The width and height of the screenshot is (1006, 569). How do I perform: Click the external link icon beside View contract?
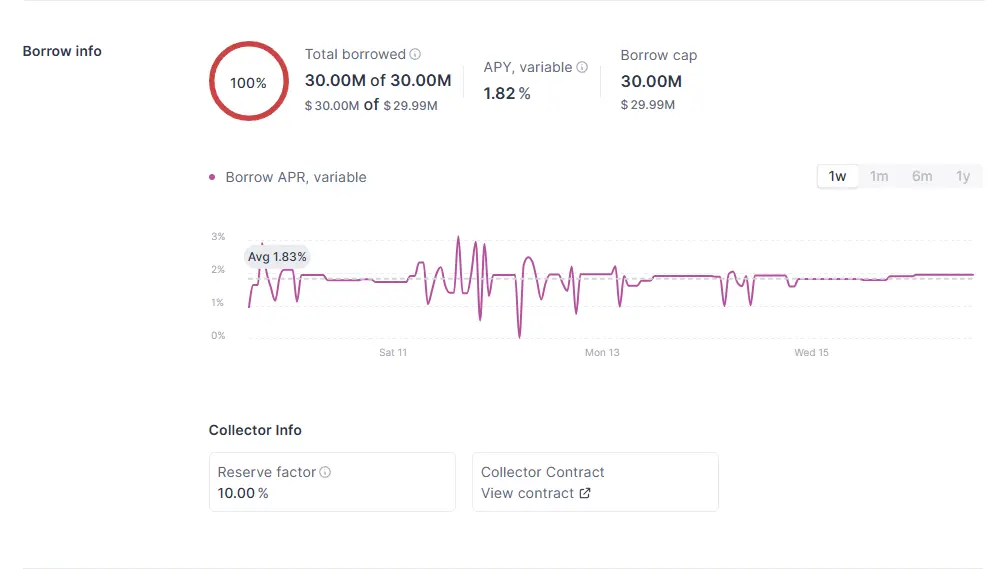click(x=585, y=493)
